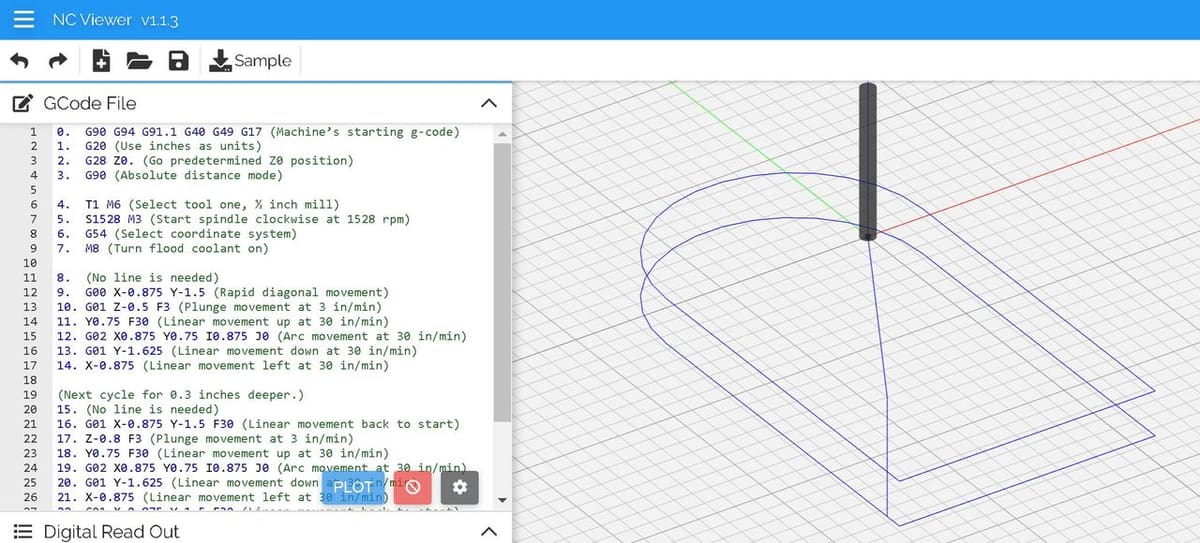1200x543 pixels.
Task: Create a new GCode file
Action: pos(101,61)
